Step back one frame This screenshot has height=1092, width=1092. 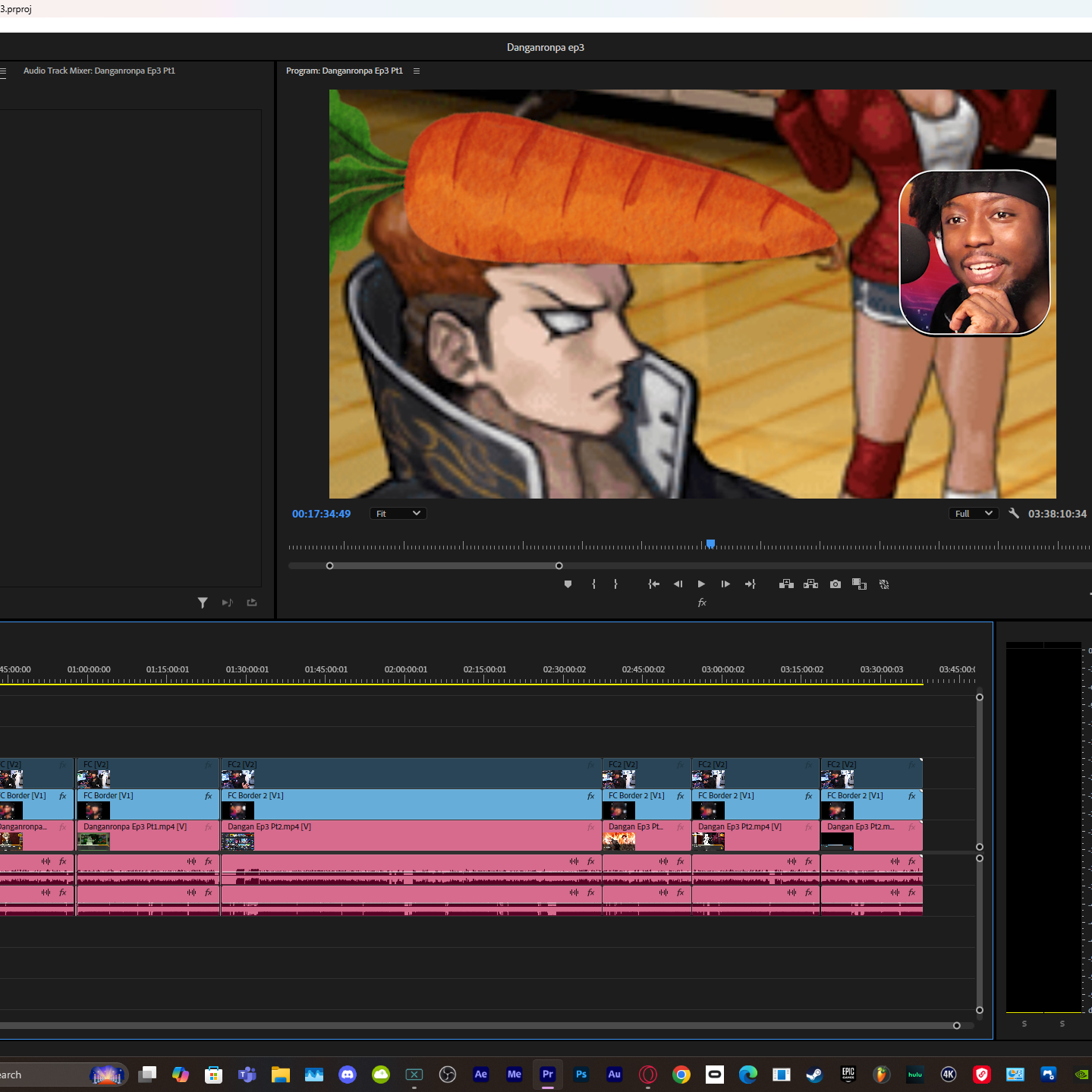coord(678,584)
